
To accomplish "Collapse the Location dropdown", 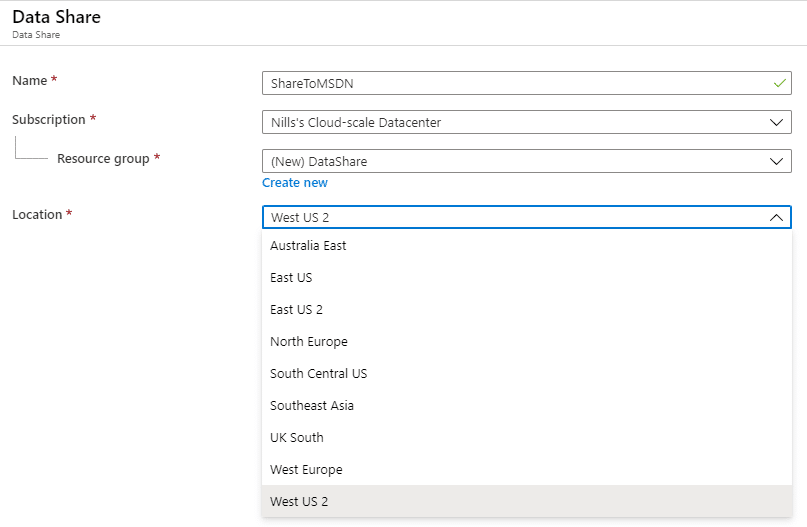I will click(527, 217).
